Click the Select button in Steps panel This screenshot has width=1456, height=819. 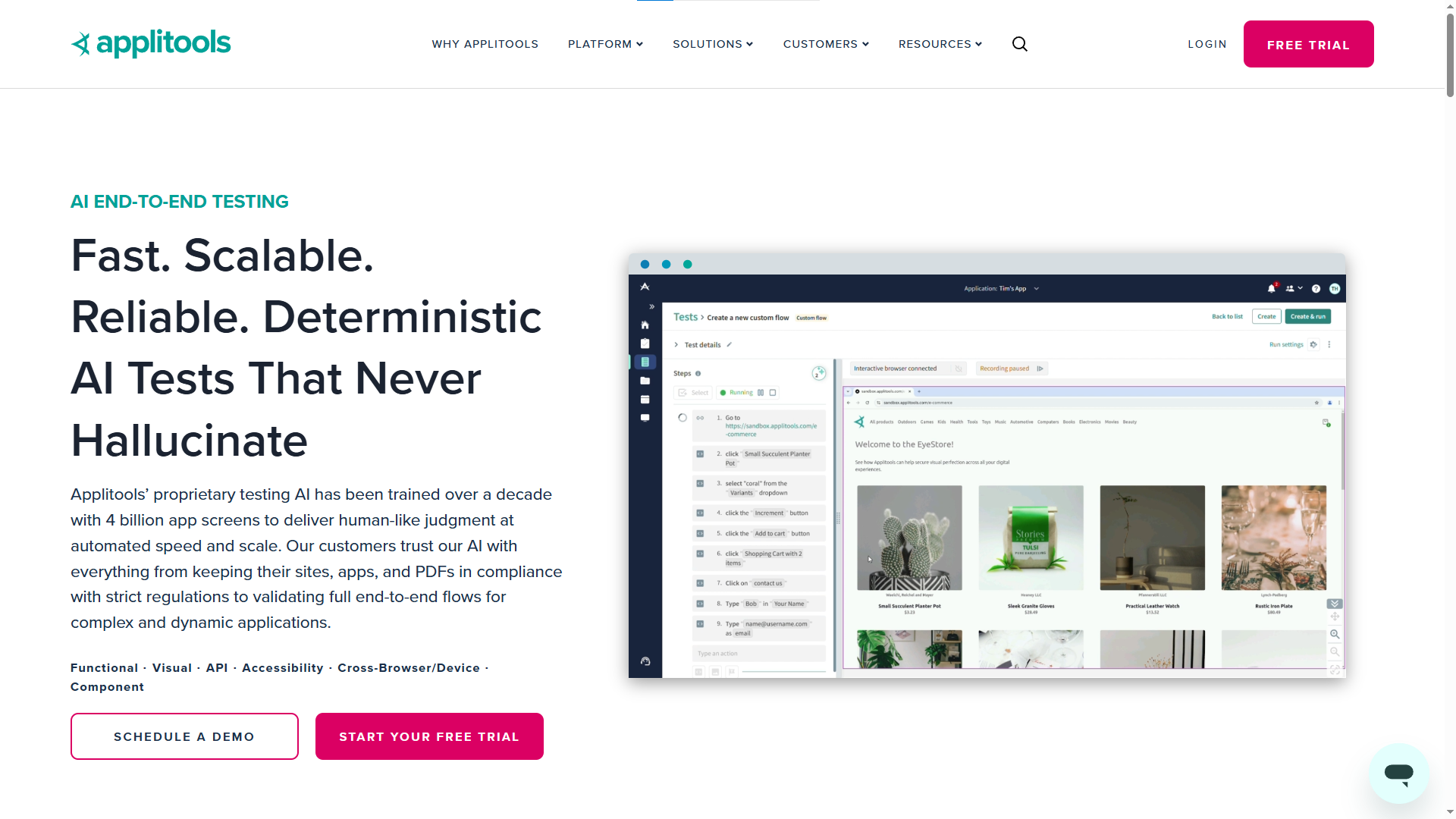point(692,393)
